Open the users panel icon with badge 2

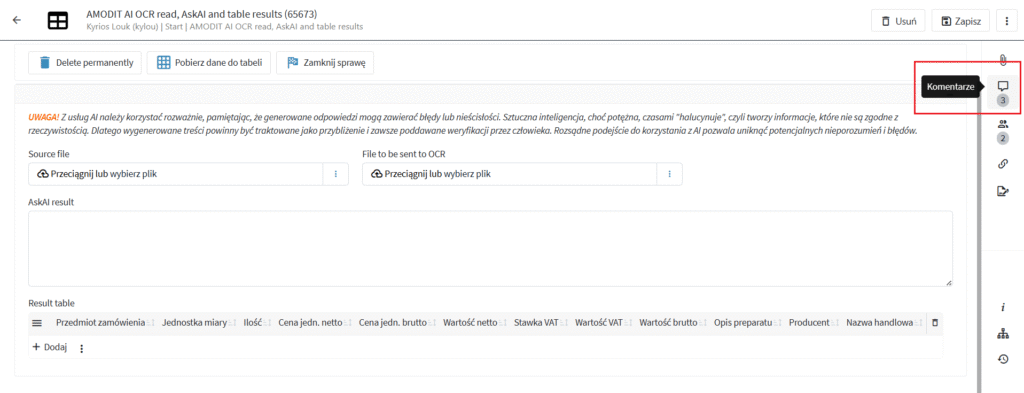pyautogui.click(x=1003, y=125)
